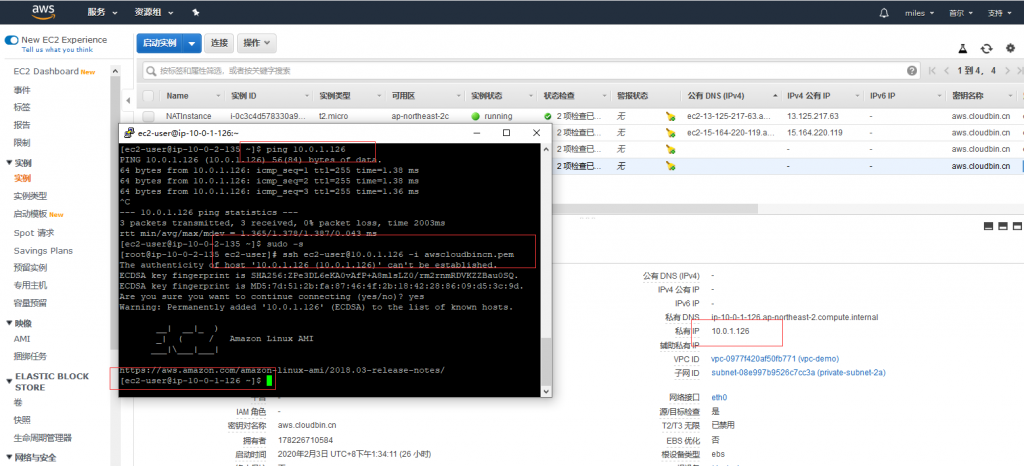Click green status check icon on NATInstance row

pyautogui.click(x=548, y=116)
